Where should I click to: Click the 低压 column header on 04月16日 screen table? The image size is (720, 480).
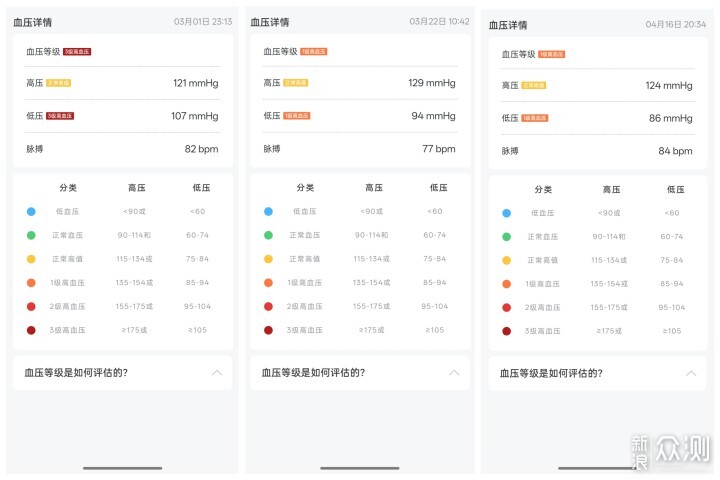click(675, 190)
